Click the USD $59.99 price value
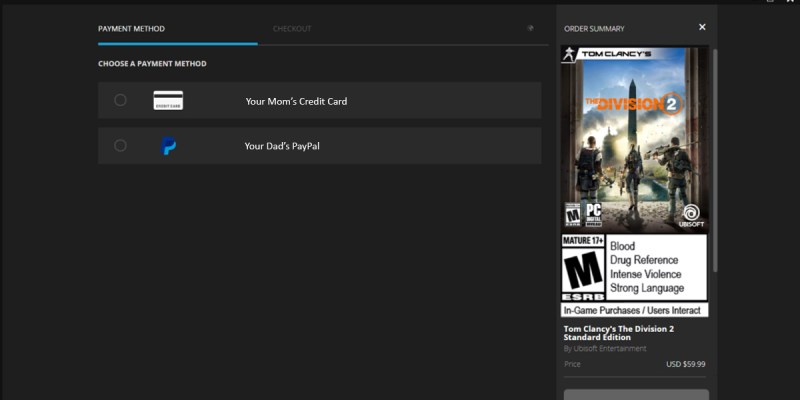The height and width of the screenshot is (400, 800). (686, 364)
